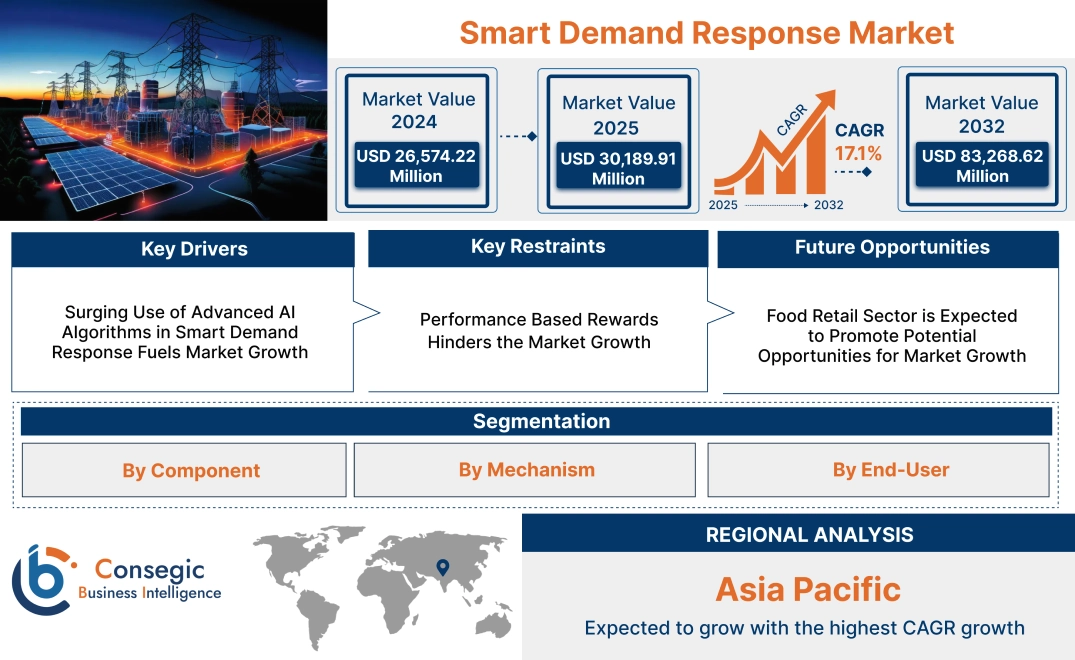Collapse the Regional Analysis section

click(810, 534)
